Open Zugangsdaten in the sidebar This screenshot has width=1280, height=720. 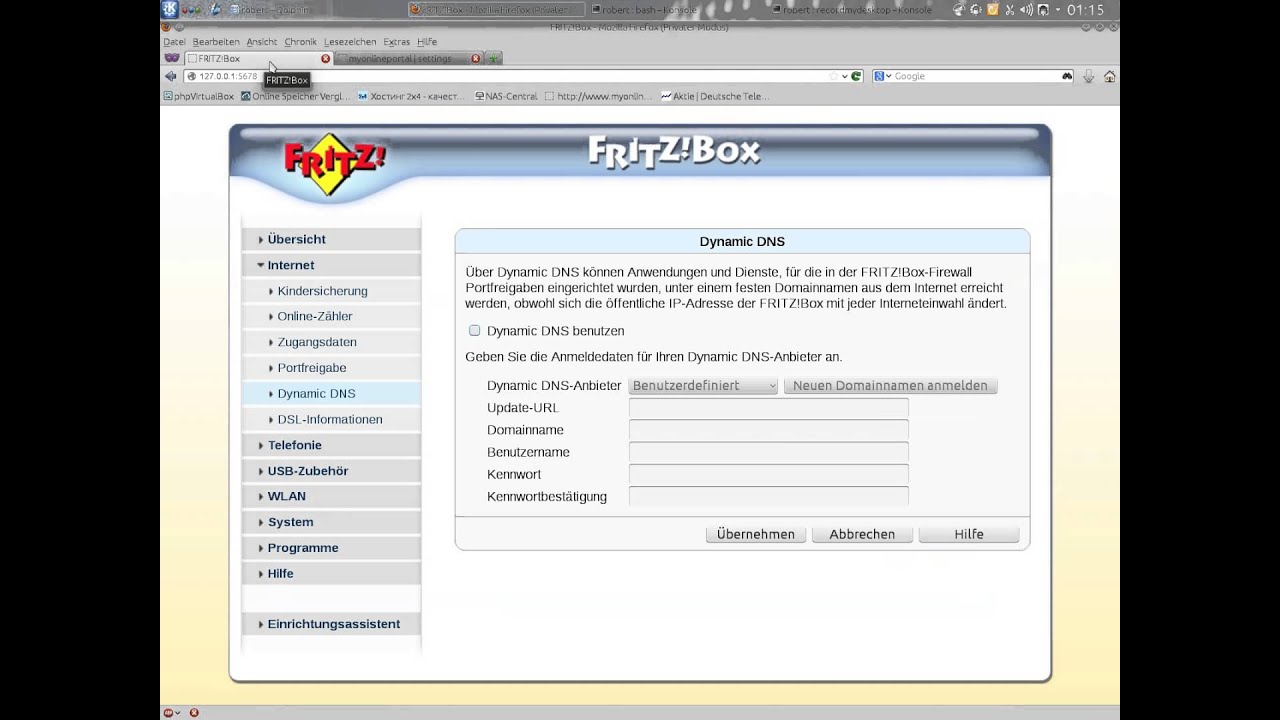[331, 342]
